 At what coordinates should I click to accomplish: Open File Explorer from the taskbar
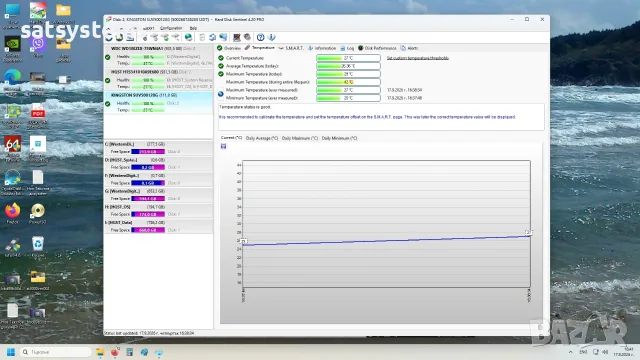click(100, 352)
